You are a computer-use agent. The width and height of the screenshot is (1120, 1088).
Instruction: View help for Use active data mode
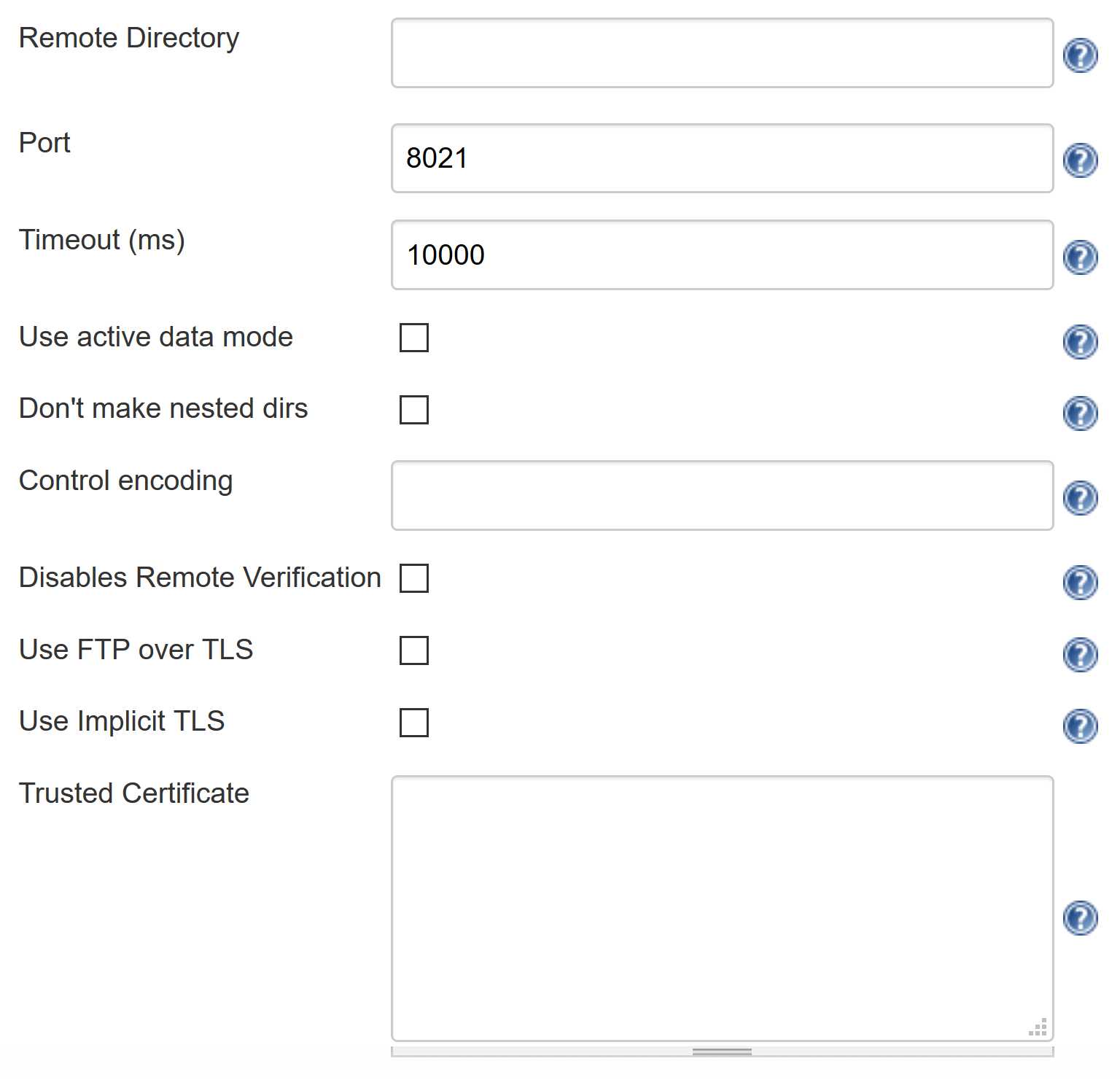1080,341
